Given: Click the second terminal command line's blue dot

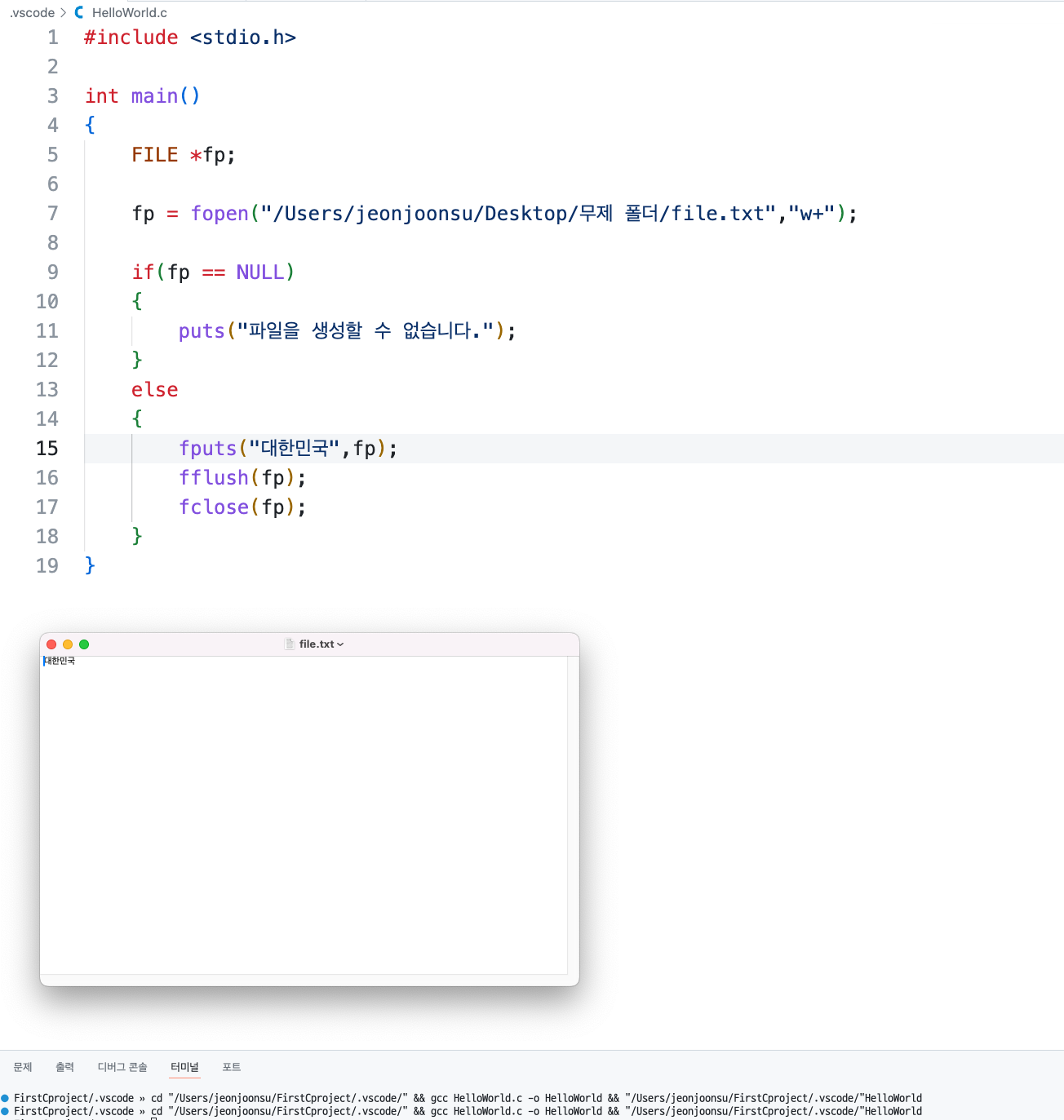Looking at the screenshot, I should pos(5,1111).
